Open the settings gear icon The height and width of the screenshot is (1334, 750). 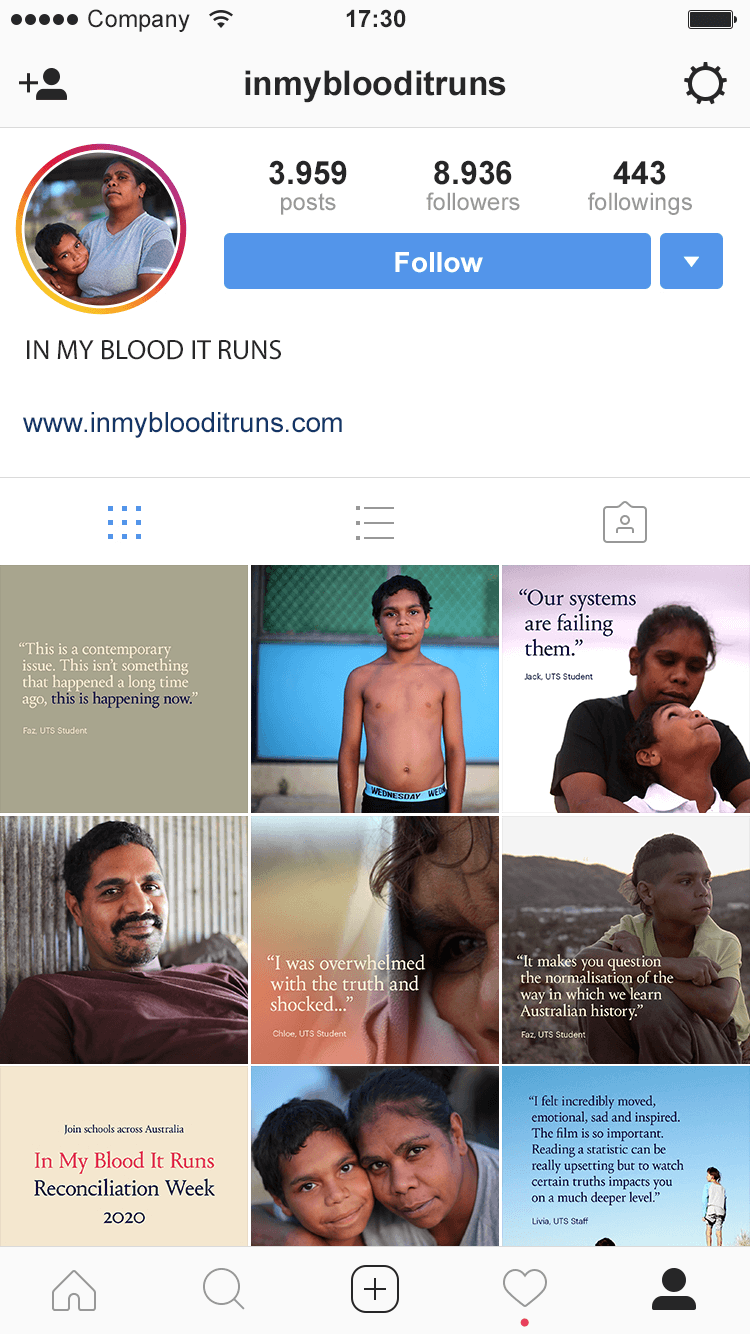tap(705, 84)
